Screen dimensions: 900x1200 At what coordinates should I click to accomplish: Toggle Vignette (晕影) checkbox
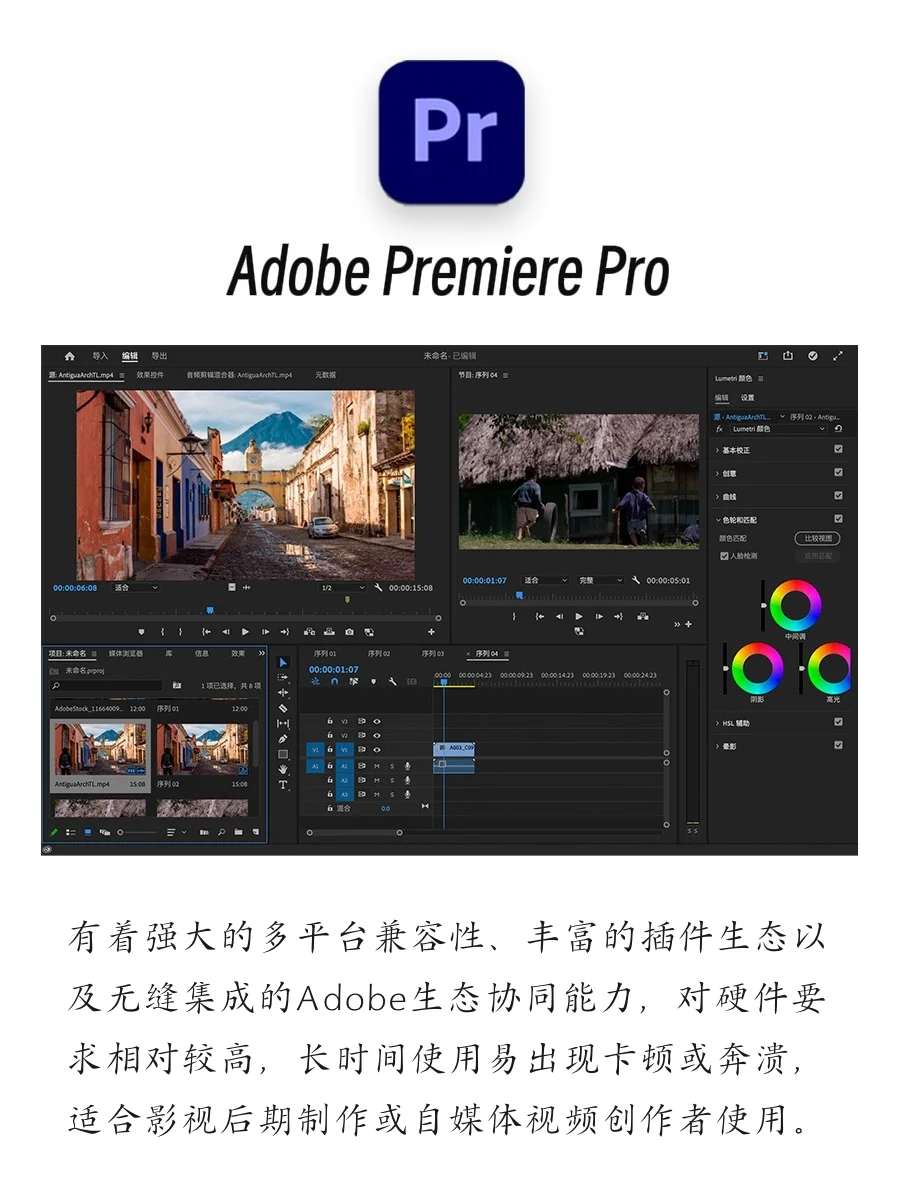(838, 745)
